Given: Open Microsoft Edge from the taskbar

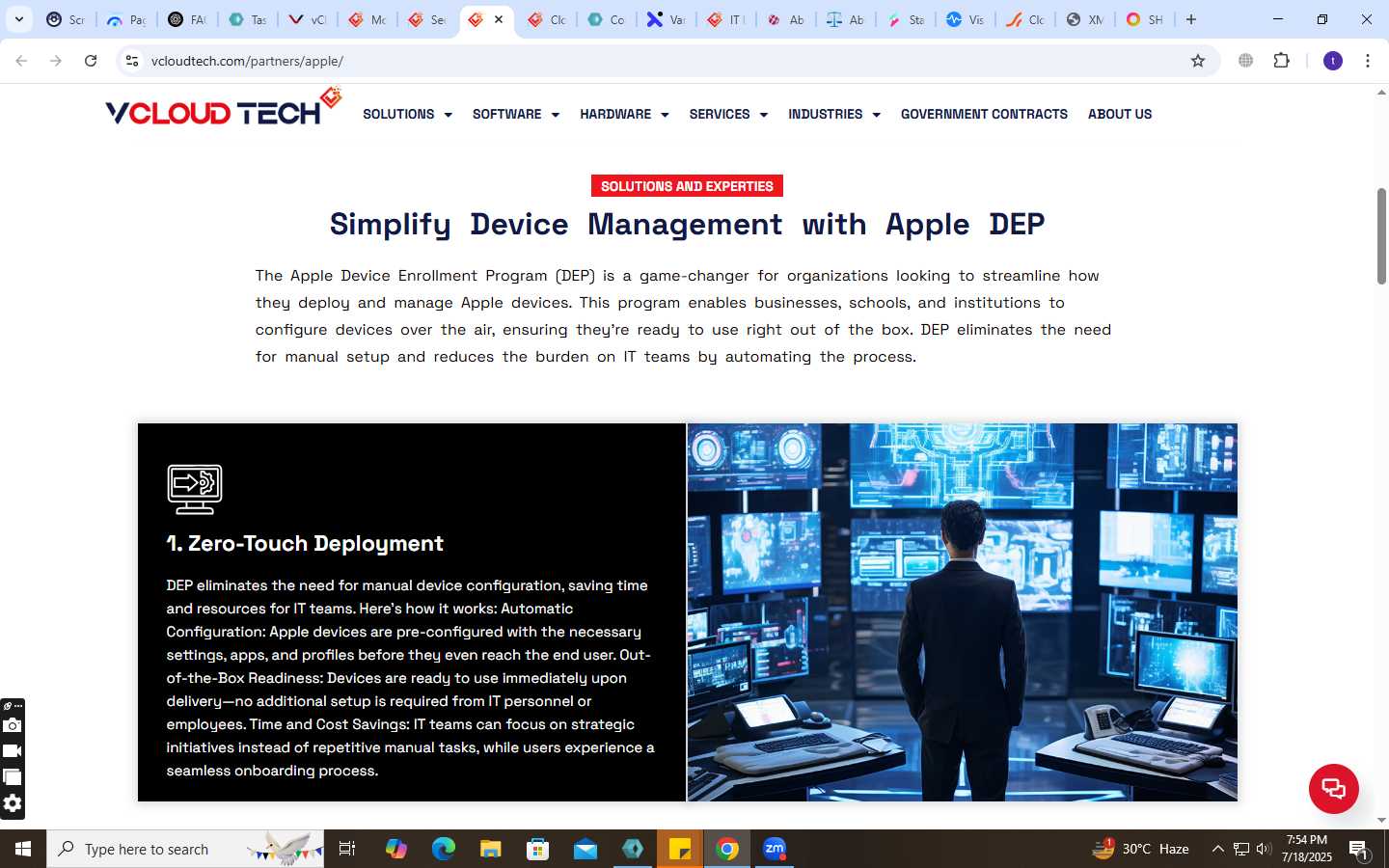Looking at the screenshot, I should click(443, 849).
